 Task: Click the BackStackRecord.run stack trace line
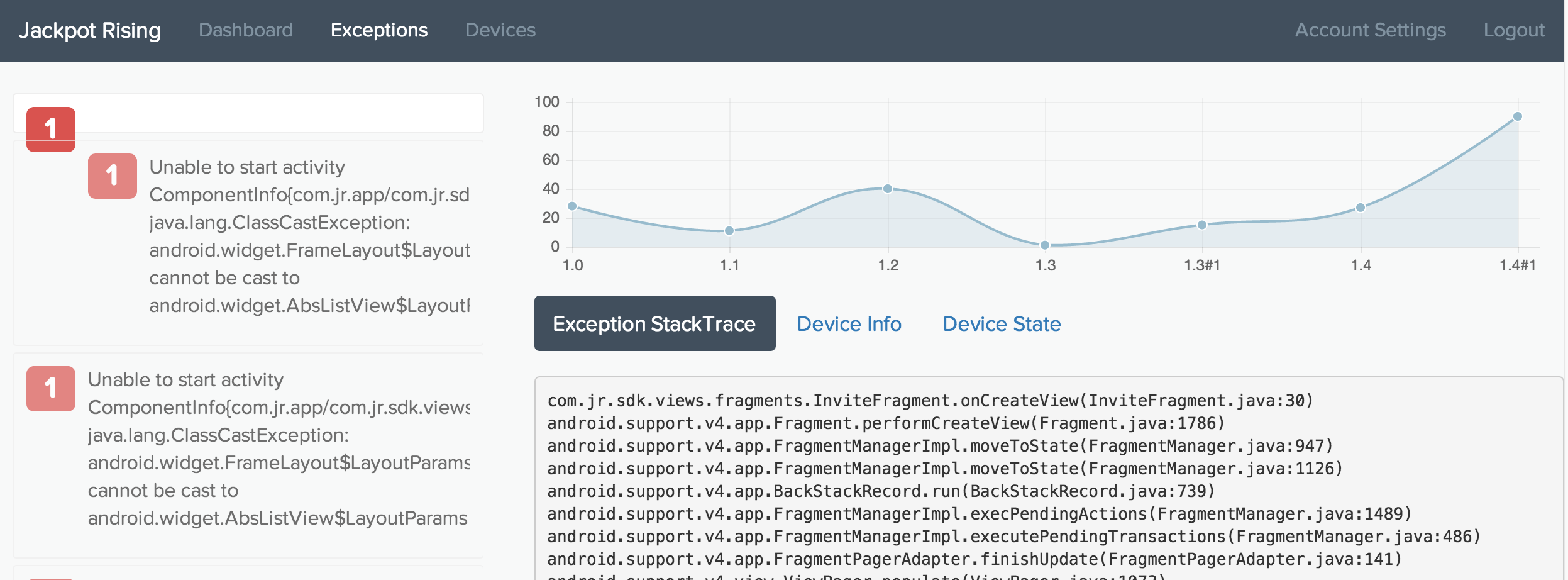pyautogui.click(x=881, y=491)
